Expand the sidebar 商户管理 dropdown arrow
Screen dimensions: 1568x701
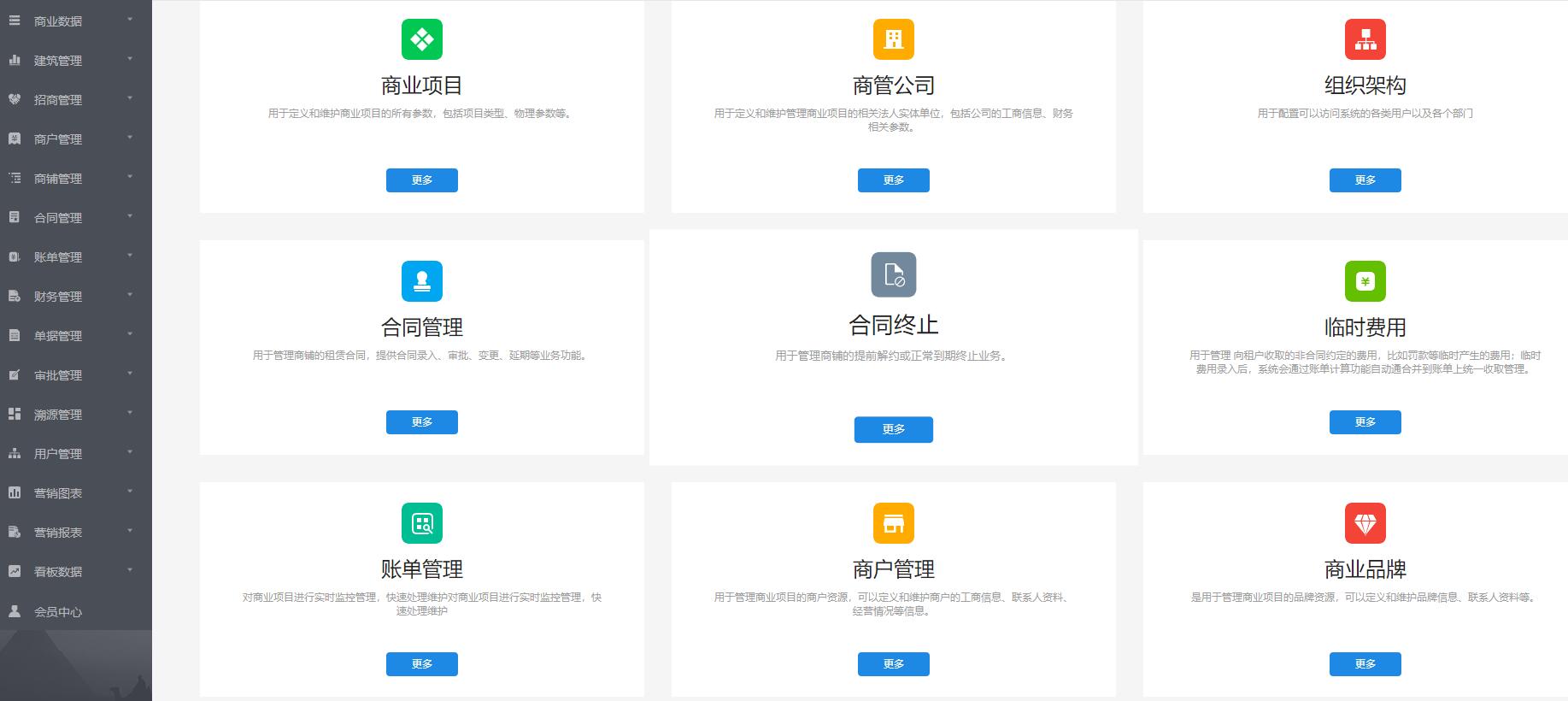point(130,137)
